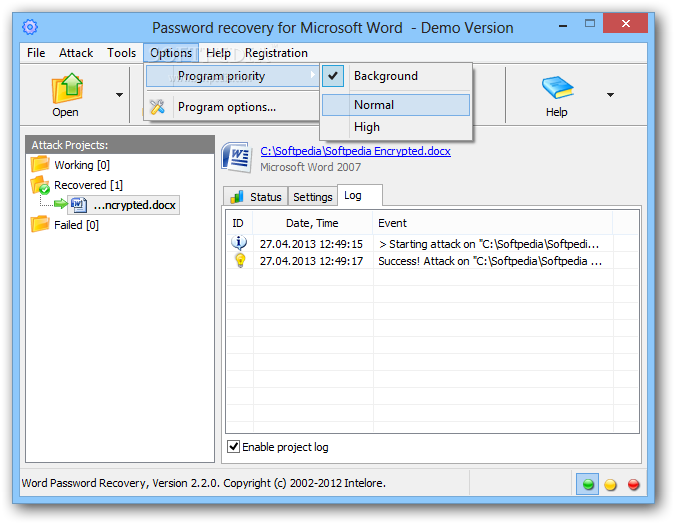Click the Failed folder icon
675x524 pixels.
[x=40, y=224]
